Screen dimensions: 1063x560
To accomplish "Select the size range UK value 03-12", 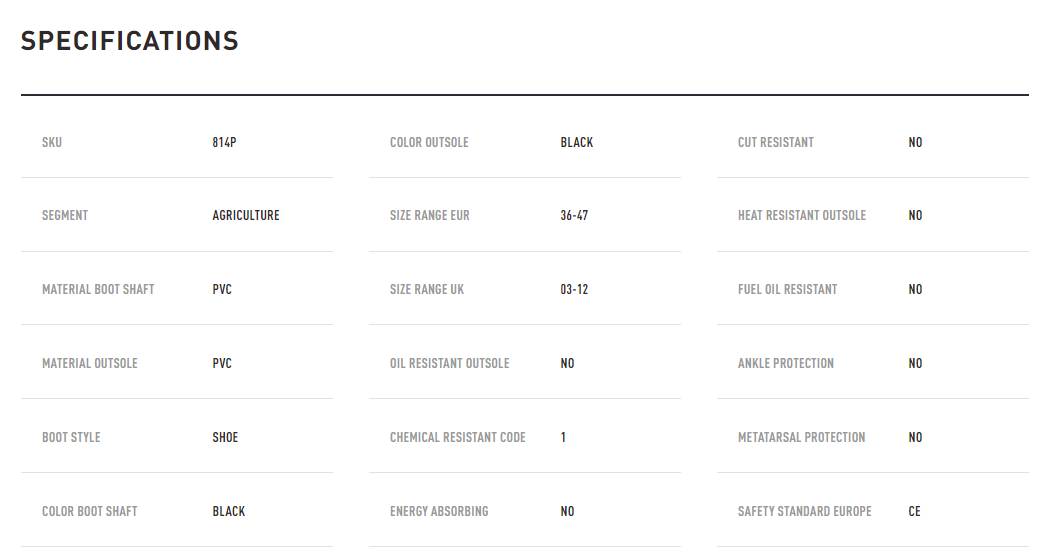I will click(x=574, y=289).
